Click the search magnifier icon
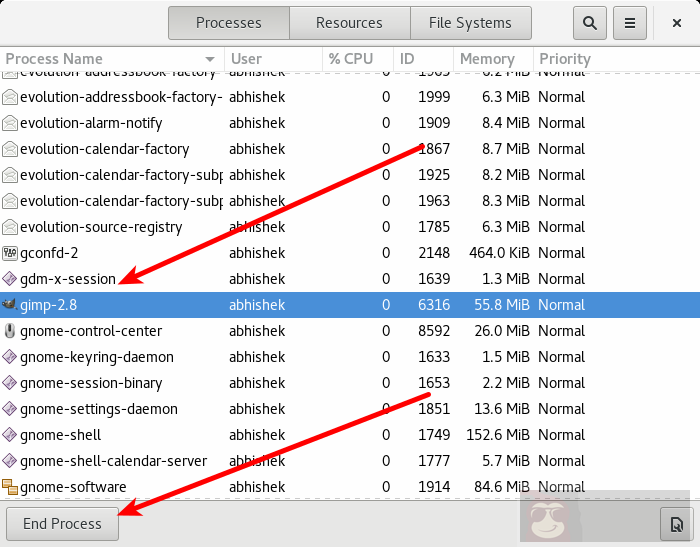The height and width of the screenshot is (547, 700). click(x=590, y=22)
